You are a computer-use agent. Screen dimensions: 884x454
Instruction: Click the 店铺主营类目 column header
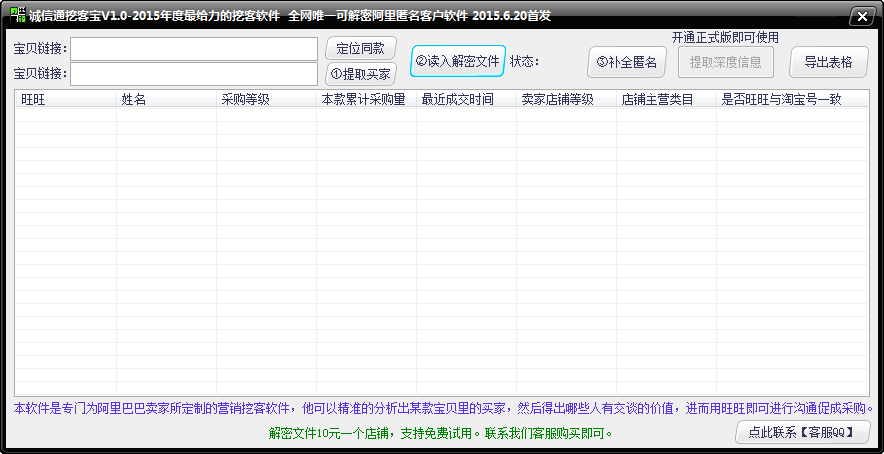666,99
